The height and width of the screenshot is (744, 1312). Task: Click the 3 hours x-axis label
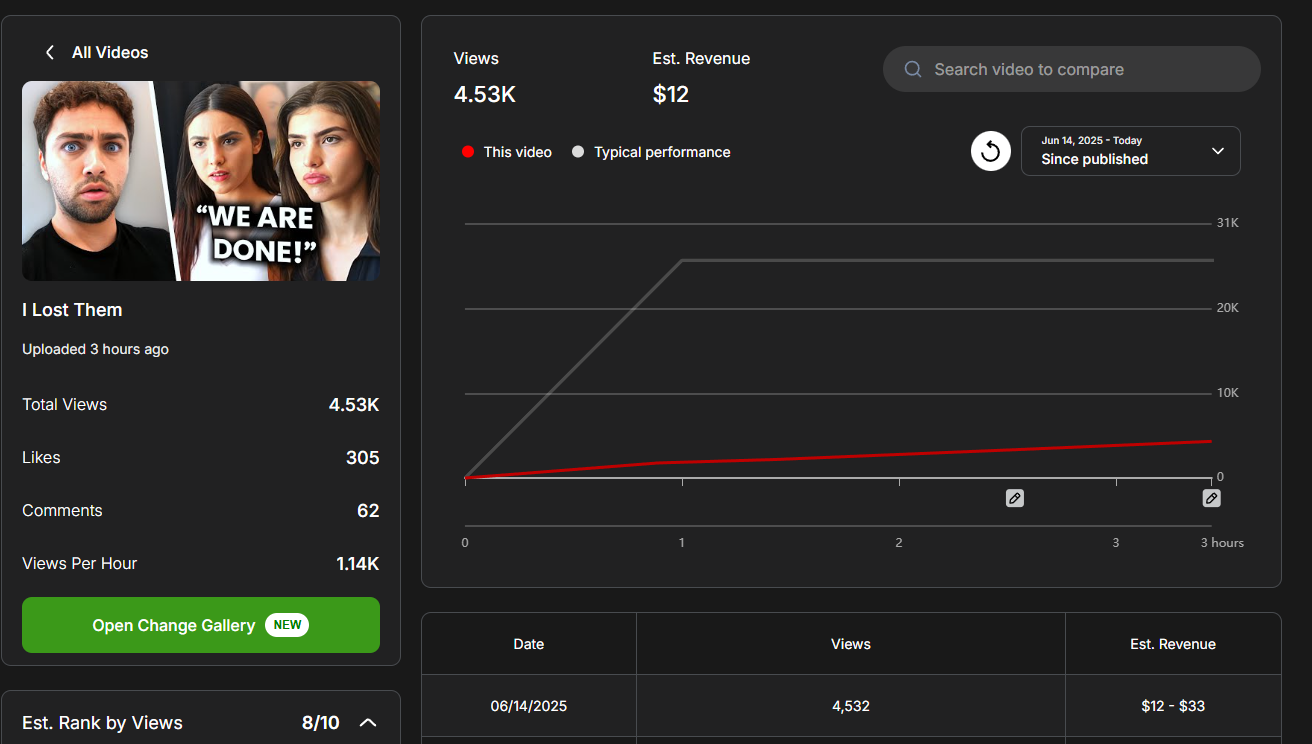1222,543
